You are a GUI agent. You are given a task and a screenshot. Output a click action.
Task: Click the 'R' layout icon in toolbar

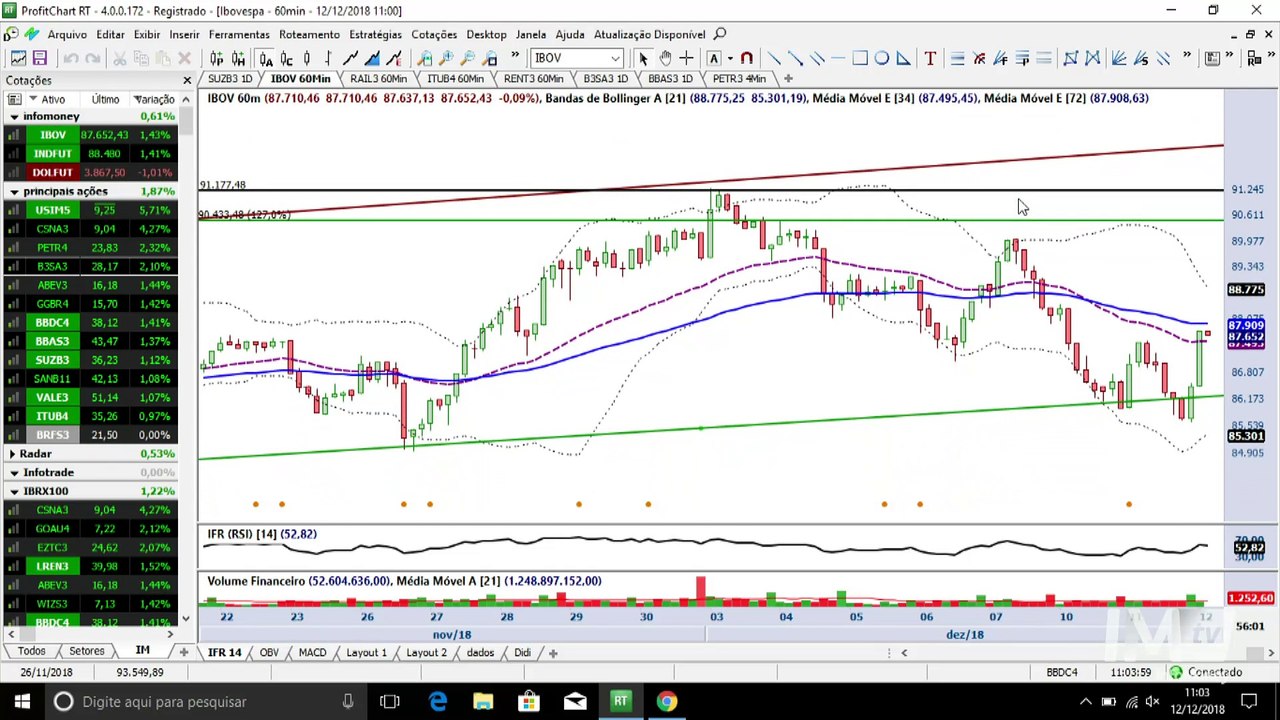1255,58
